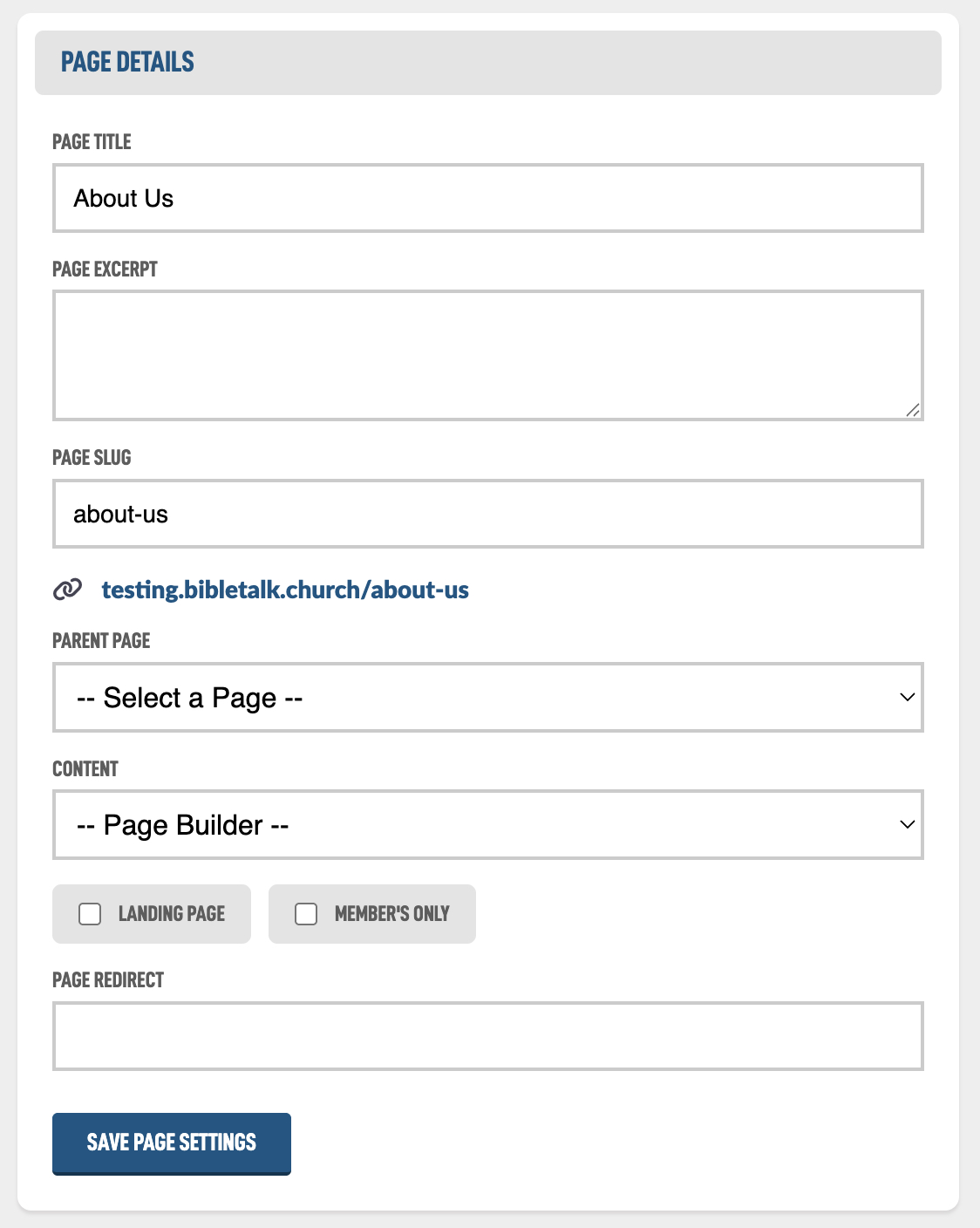Click the Landing Page label text

tap(172, 914)
